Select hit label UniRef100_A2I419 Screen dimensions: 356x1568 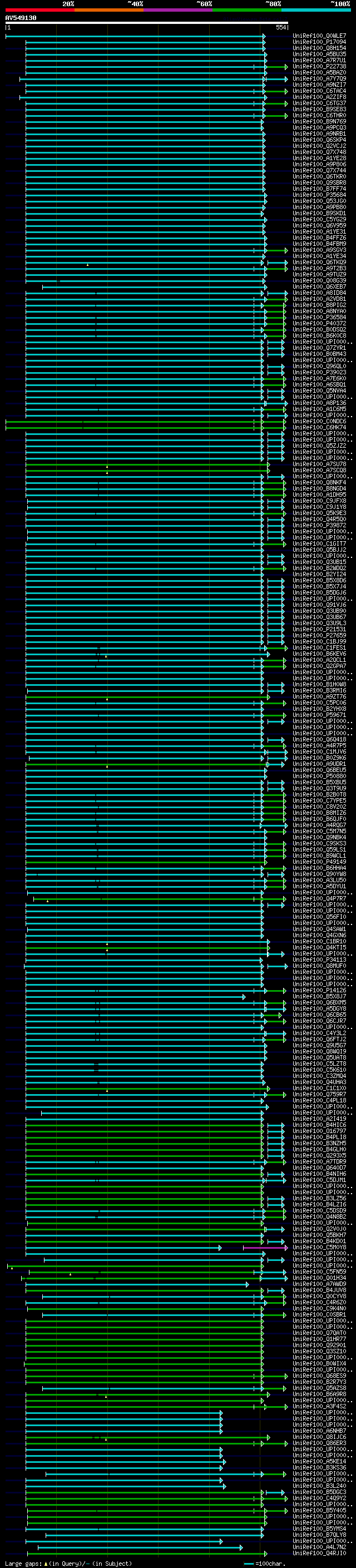point(319,1119)
